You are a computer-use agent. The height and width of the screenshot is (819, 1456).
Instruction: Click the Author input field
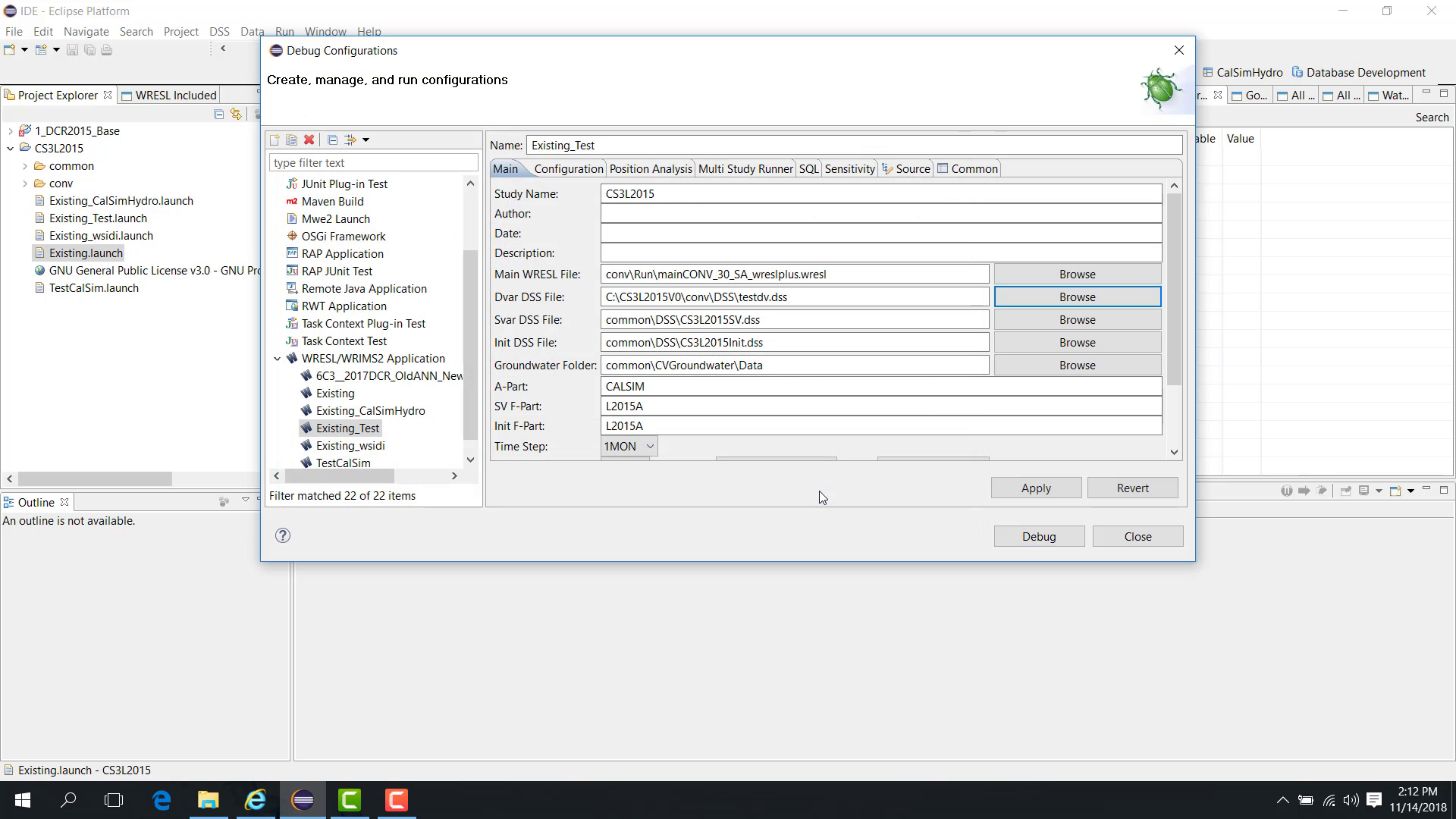[881, 214]
